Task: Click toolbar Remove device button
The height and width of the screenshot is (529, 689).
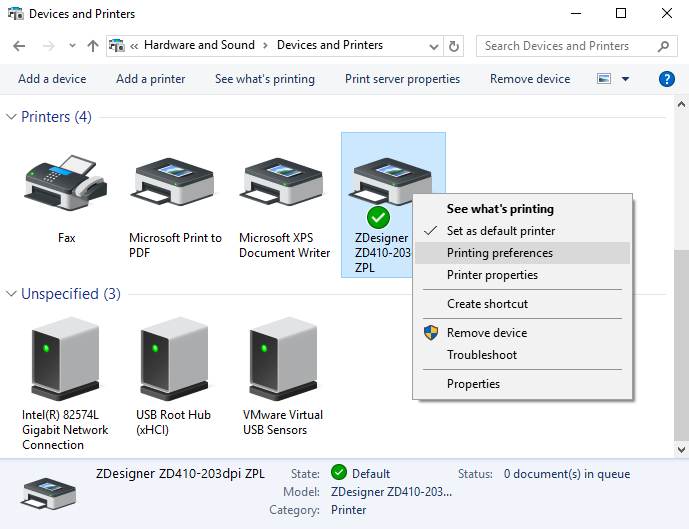Action: [x=530, y=79]
